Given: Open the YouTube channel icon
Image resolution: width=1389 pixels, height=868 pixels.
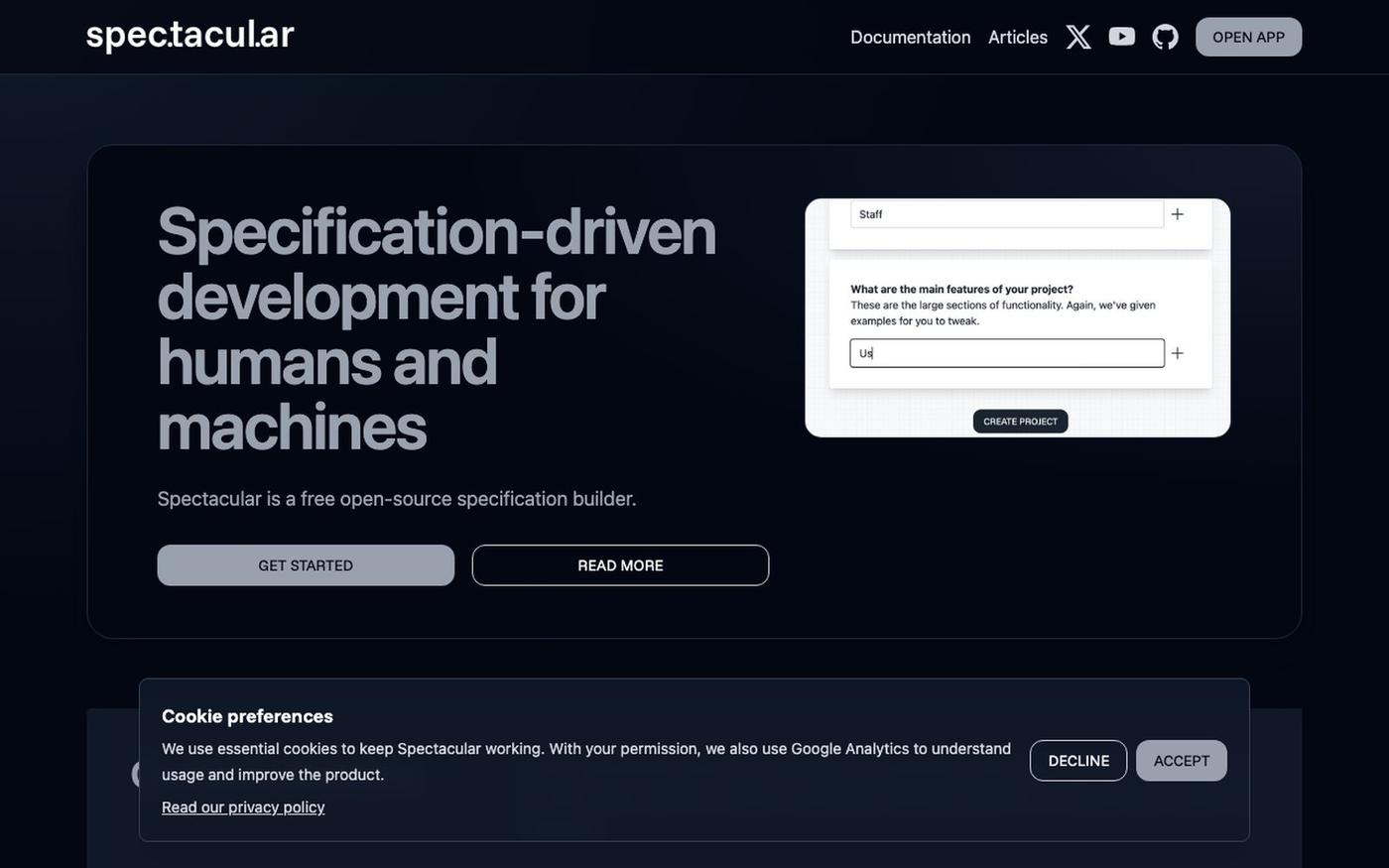Looking at the screenshot, I should [1122, 37].
